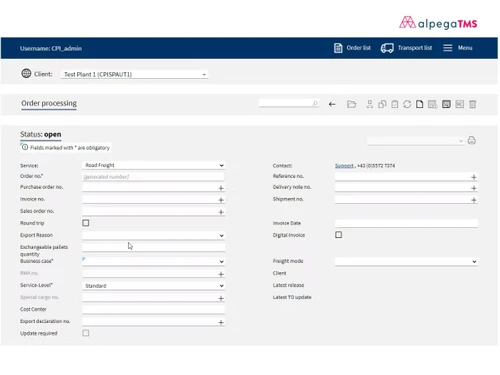Click the save-as template icon in toolbar
500x375 pixels.
point(433,104)
